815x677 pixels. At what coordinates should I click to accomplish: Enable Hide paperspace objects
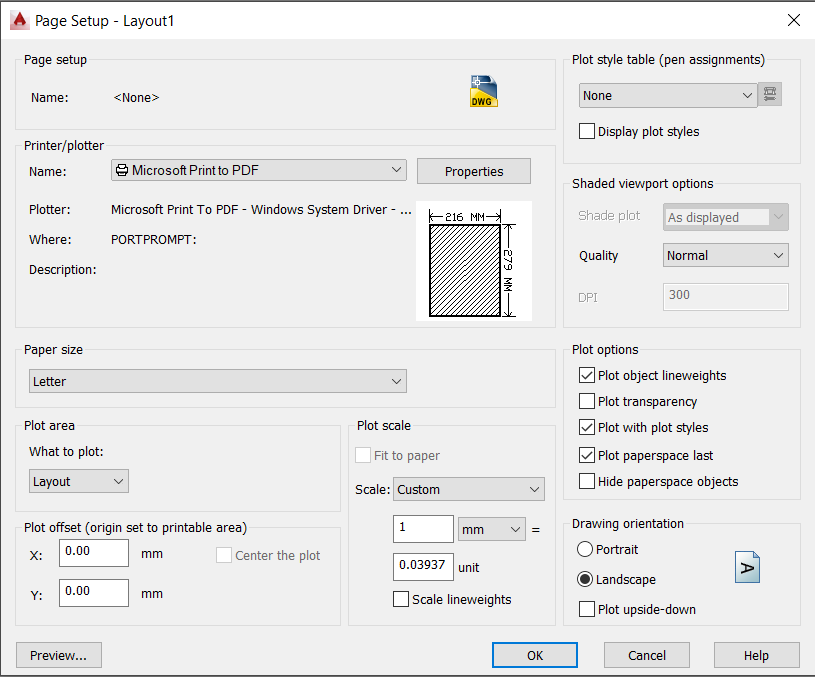click(x=589, y=481)
